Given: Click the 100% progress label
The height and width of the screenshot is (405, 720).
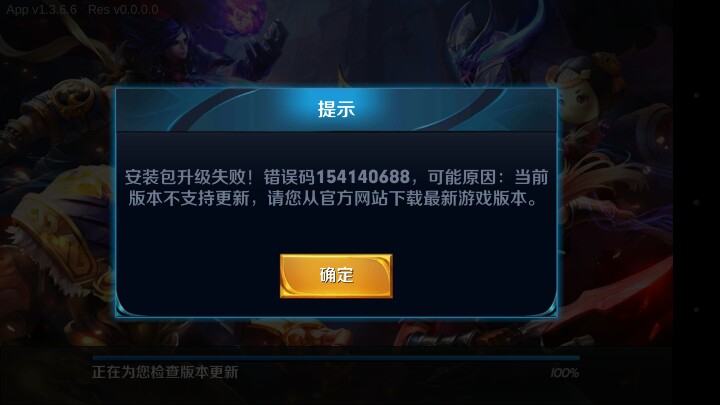Looking at the screenshot, I should [564, 373].
